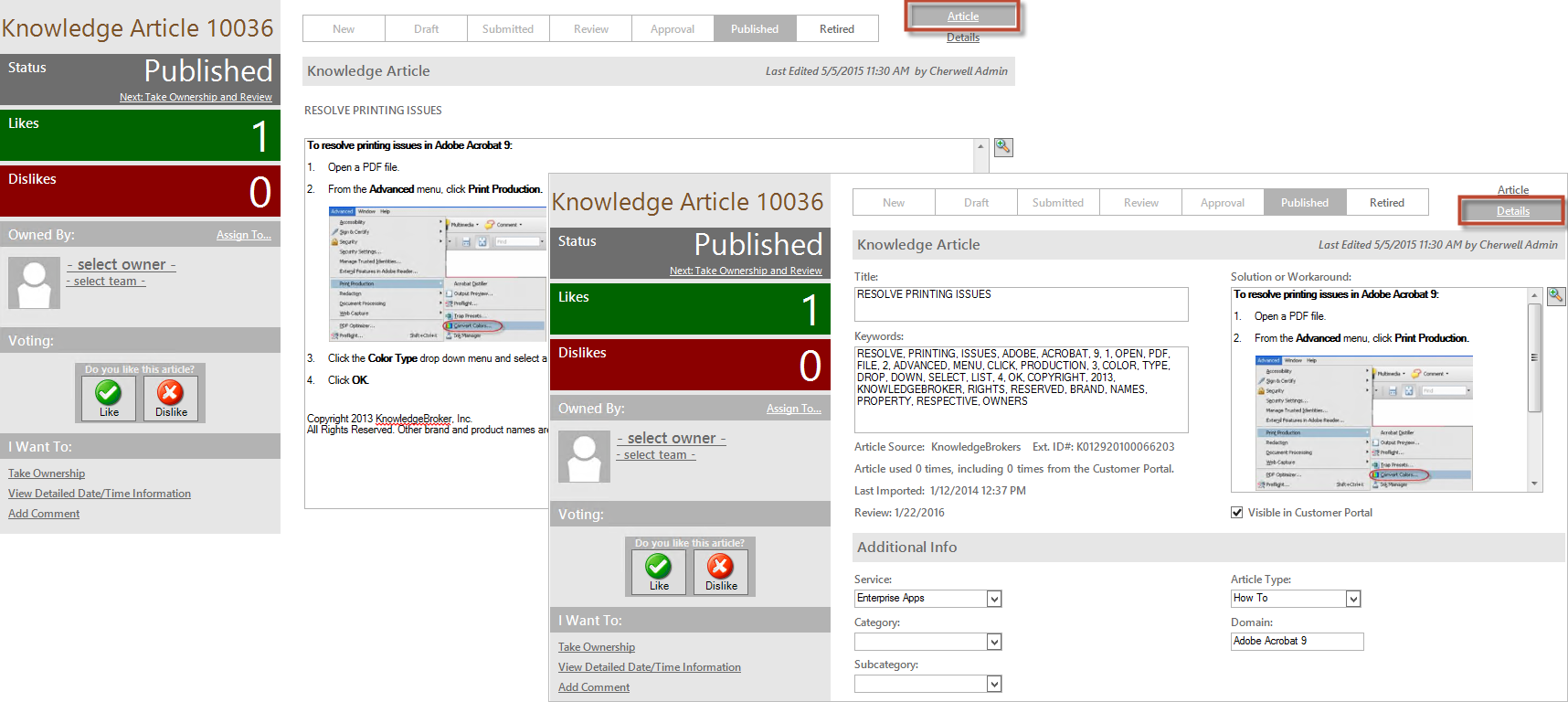1568x702 pixels.
Task: Select the Approval stage in Article view
Action: click(x=673, y=28)
